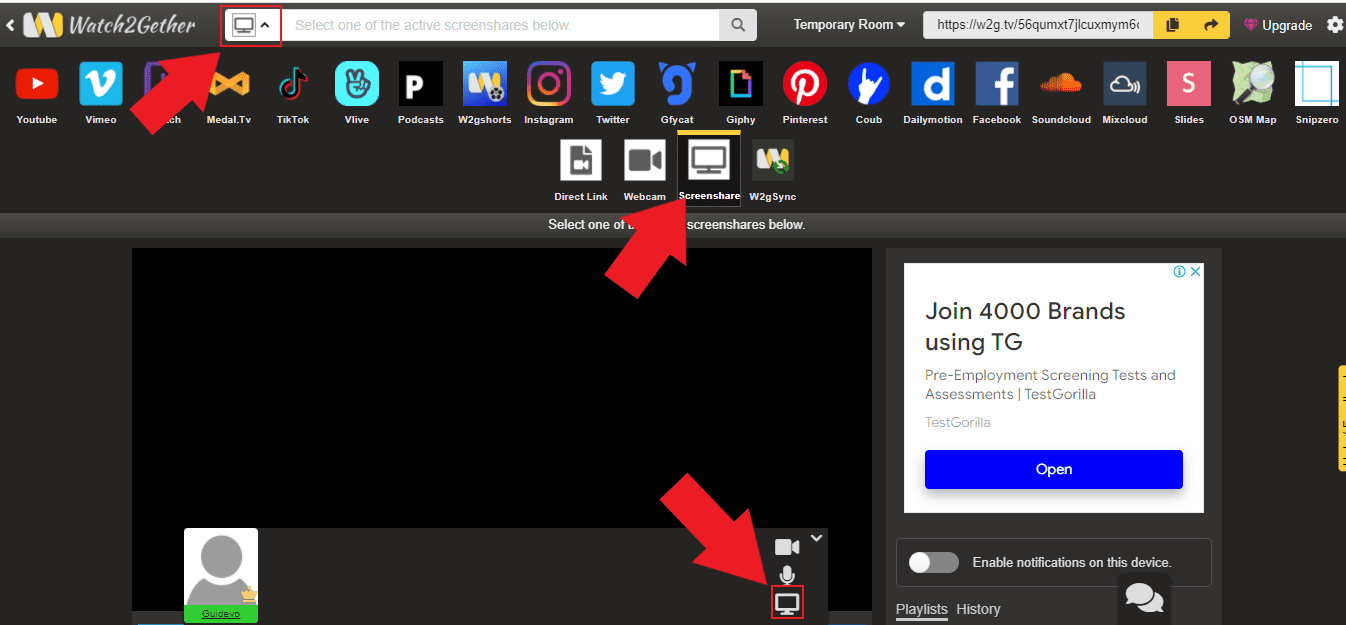This screenshot has height=625, width=1346.
Task: Choose the Snipzero source icon
Action: point(1317,84)
